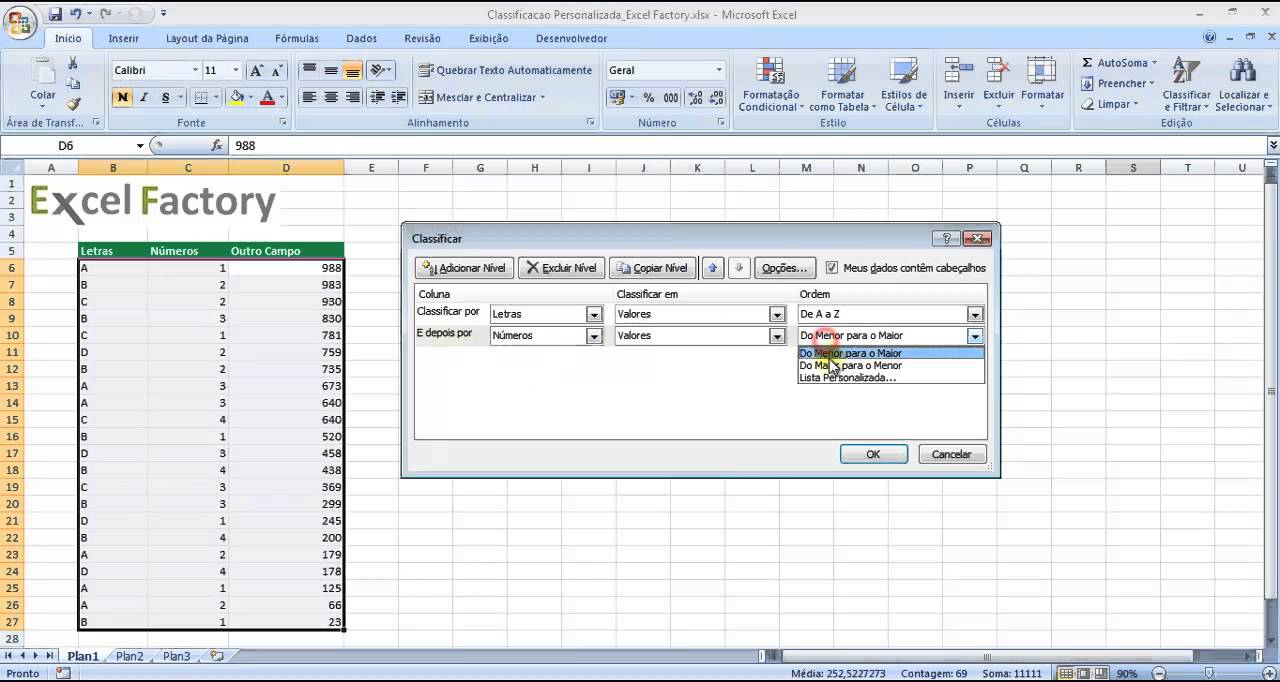This screenshot has height=682, width=1280.
Task: Open the Fórmulas tab
Action: (x=297, y=38)
